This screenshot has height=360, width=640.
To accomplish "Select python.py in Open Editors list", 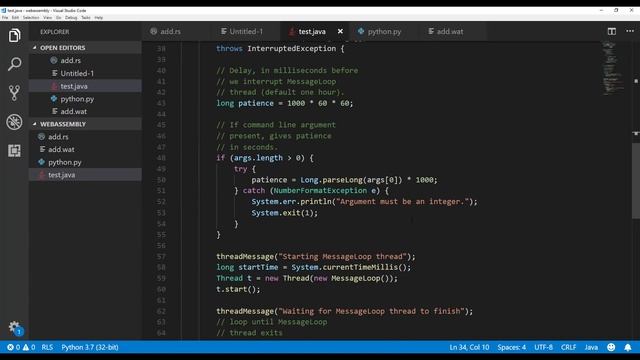I will [x=85, y=99].
